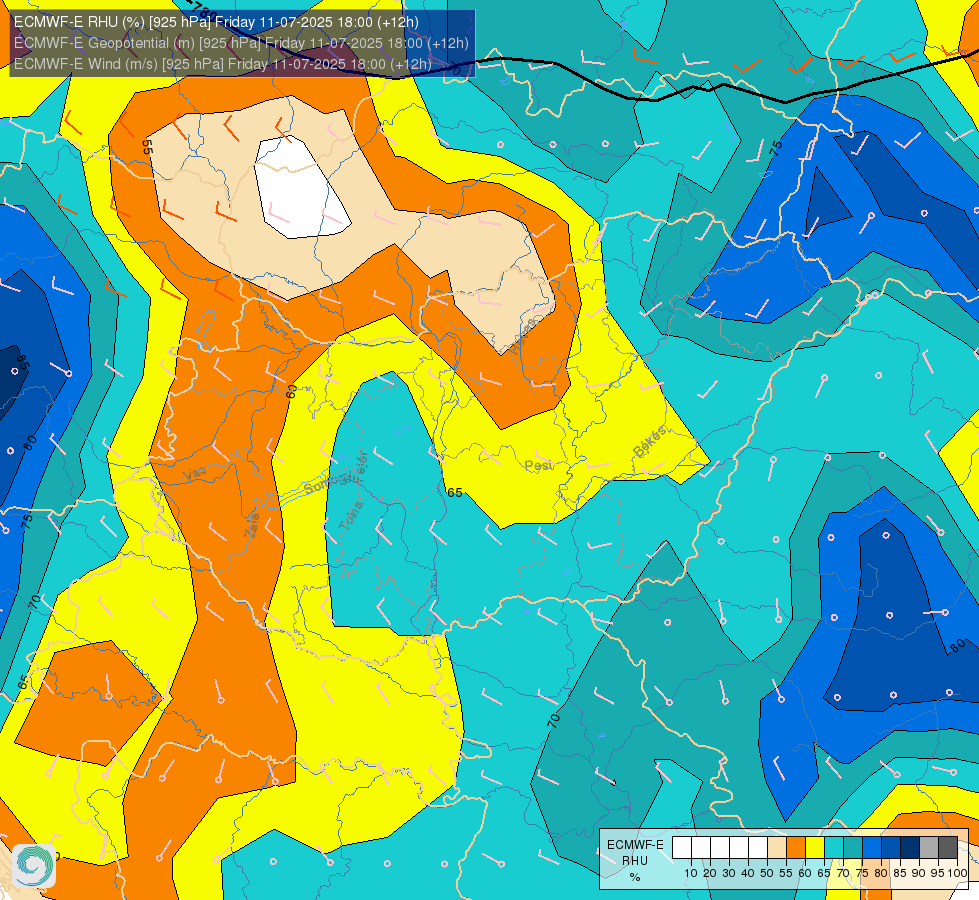Screen dimensions: 979x900
Task: Pick the navy 85–90 legend swatch
Action: click(909, 848)
